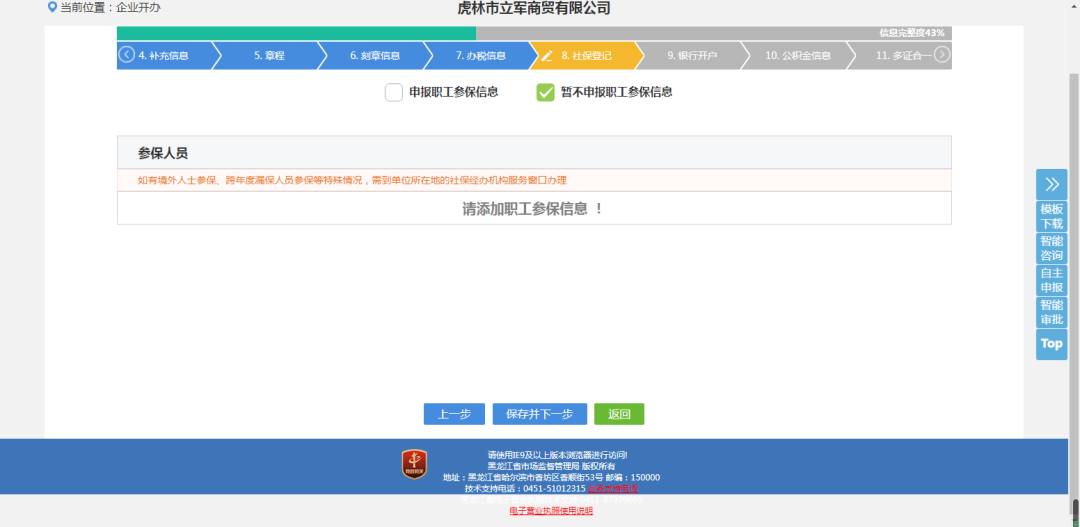This screenshot has width=1080, height=527.
Task: Select the active step 8 社保登记
Action: (586, 56)
